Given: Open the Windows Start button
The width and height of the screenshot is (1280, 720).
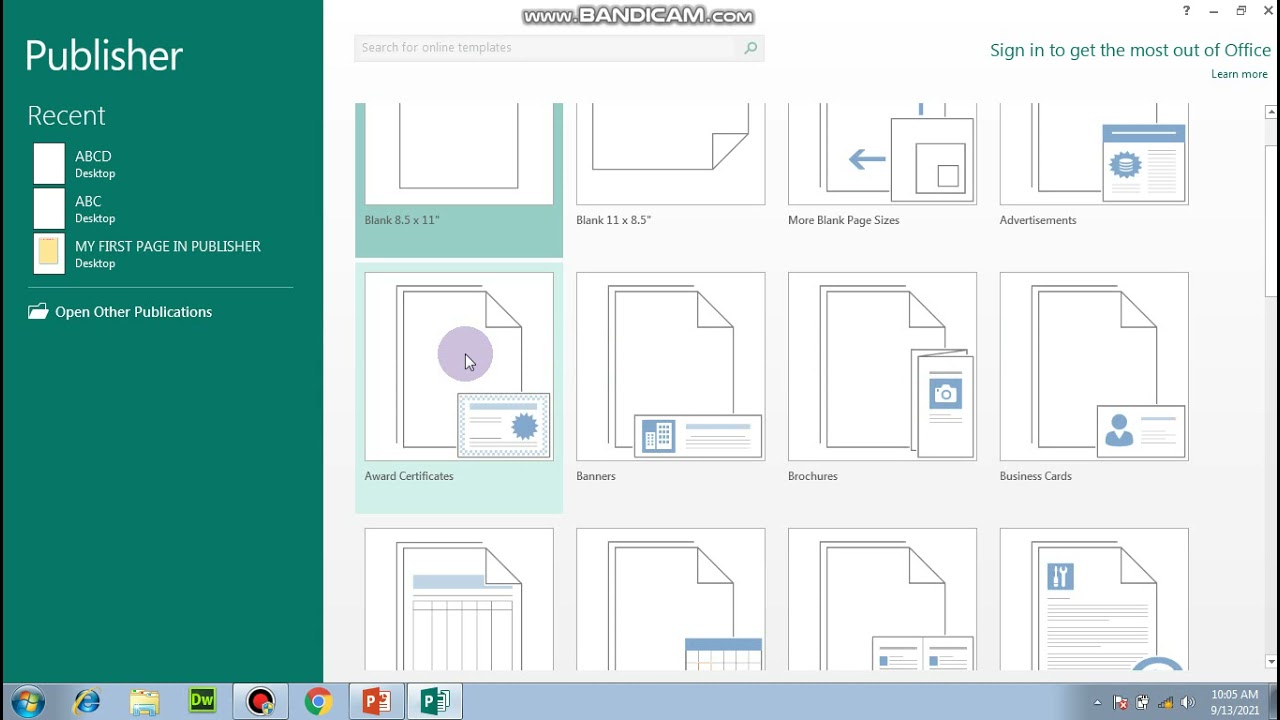Looking at the screenshot, I should [27, 701].
